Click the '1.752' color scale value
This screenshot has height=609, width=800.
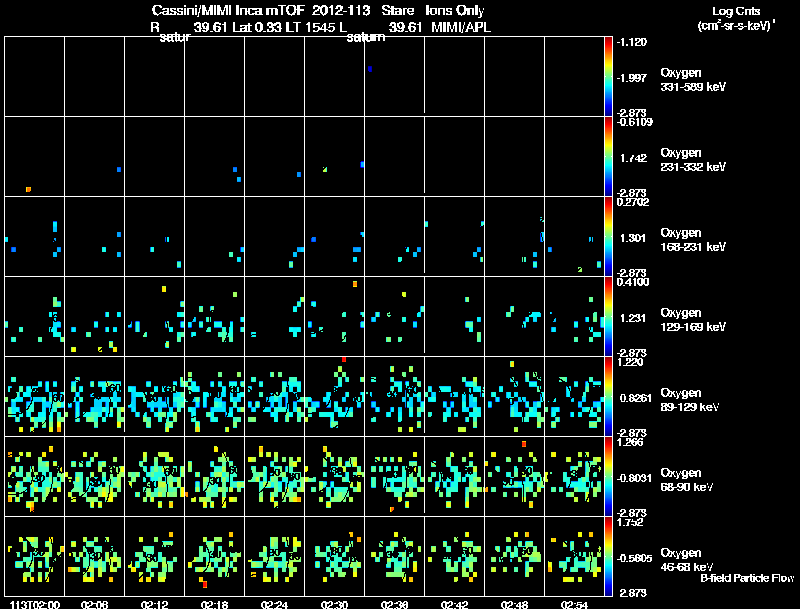click(x=630, y=522)
